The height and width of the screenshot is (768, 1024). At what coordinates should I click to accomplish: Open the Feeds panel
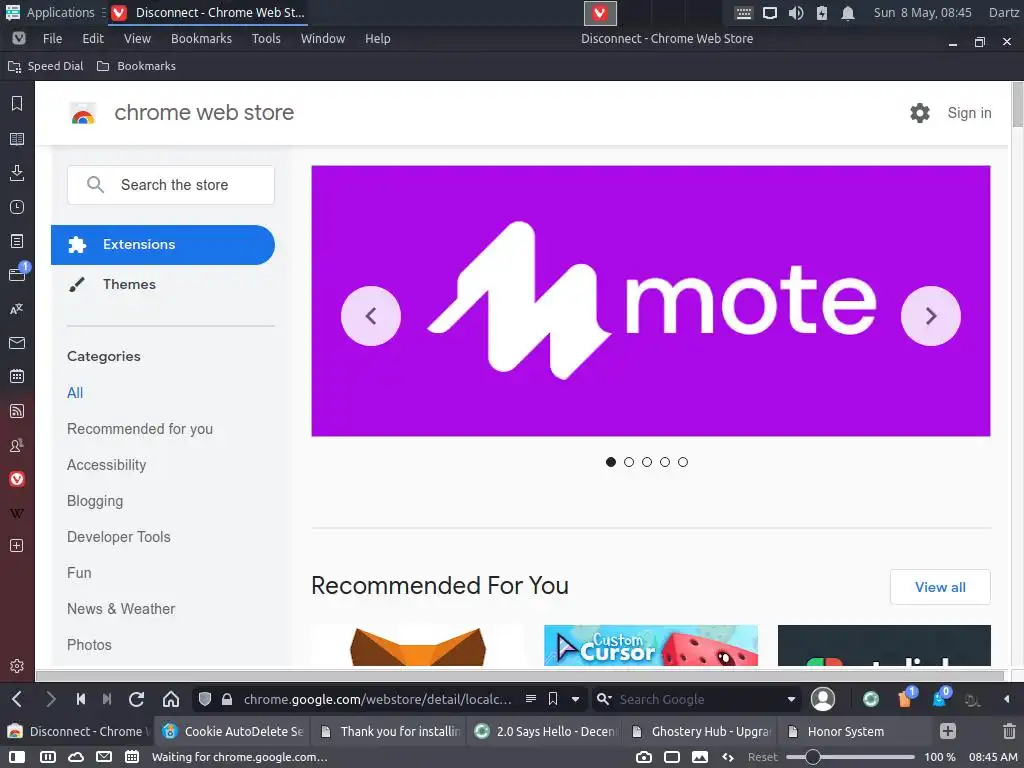(x=17, y=411)
